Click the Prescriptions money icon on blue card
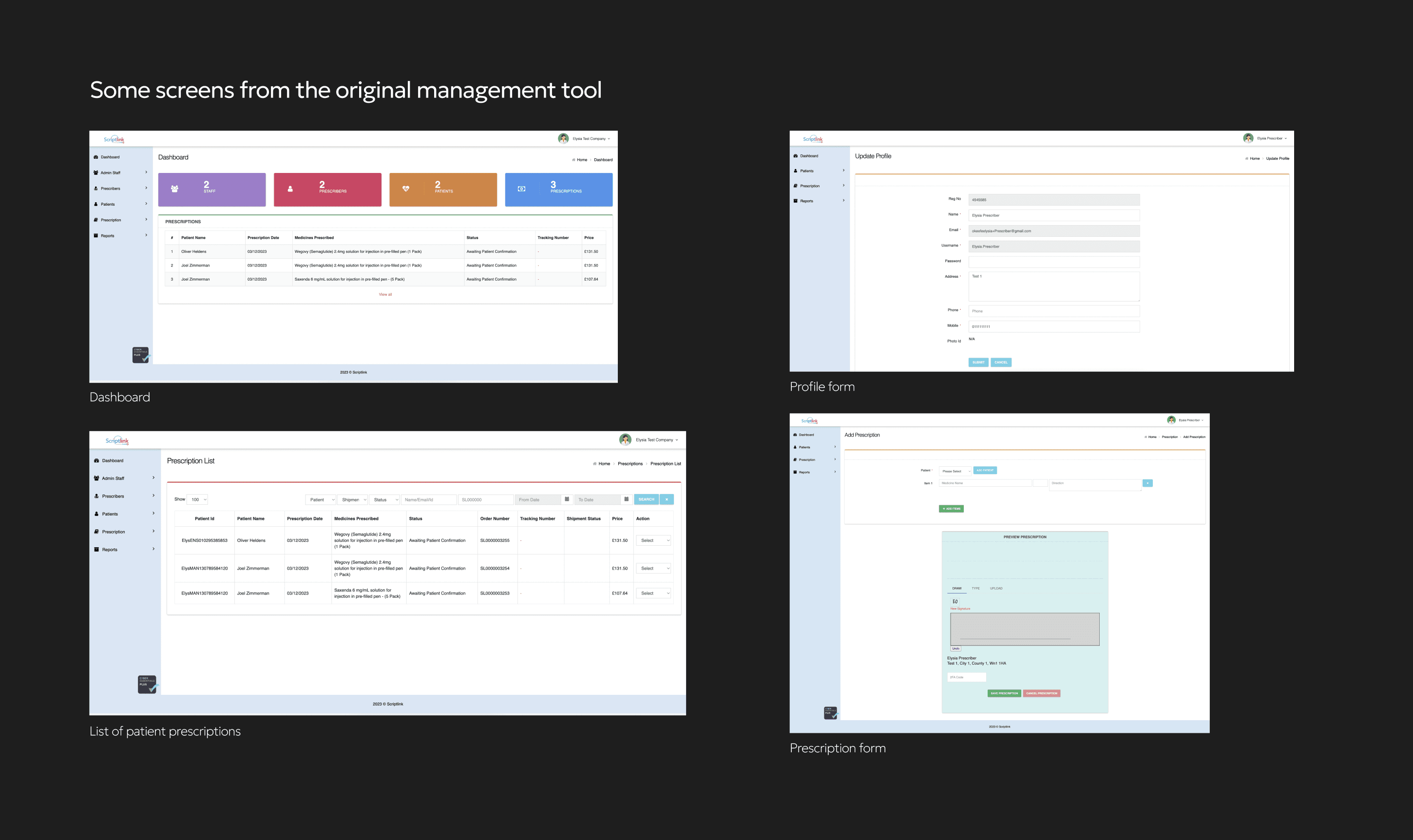The width and height of the screenshot is (1413, 840). coord(522,189)
